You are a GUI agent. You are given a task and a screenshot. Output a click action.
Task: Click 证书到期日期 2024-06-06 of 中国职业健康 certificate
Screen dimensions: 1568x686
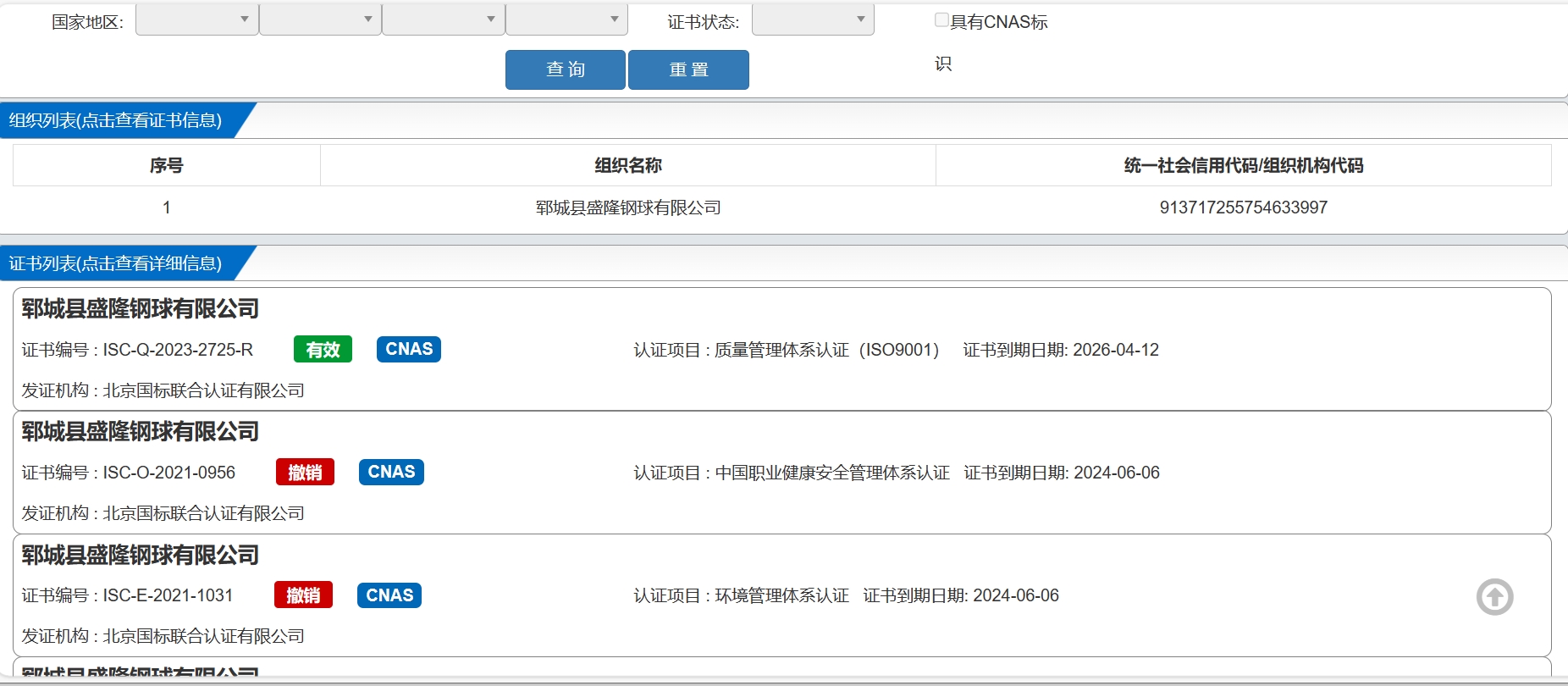[1062, 473]
